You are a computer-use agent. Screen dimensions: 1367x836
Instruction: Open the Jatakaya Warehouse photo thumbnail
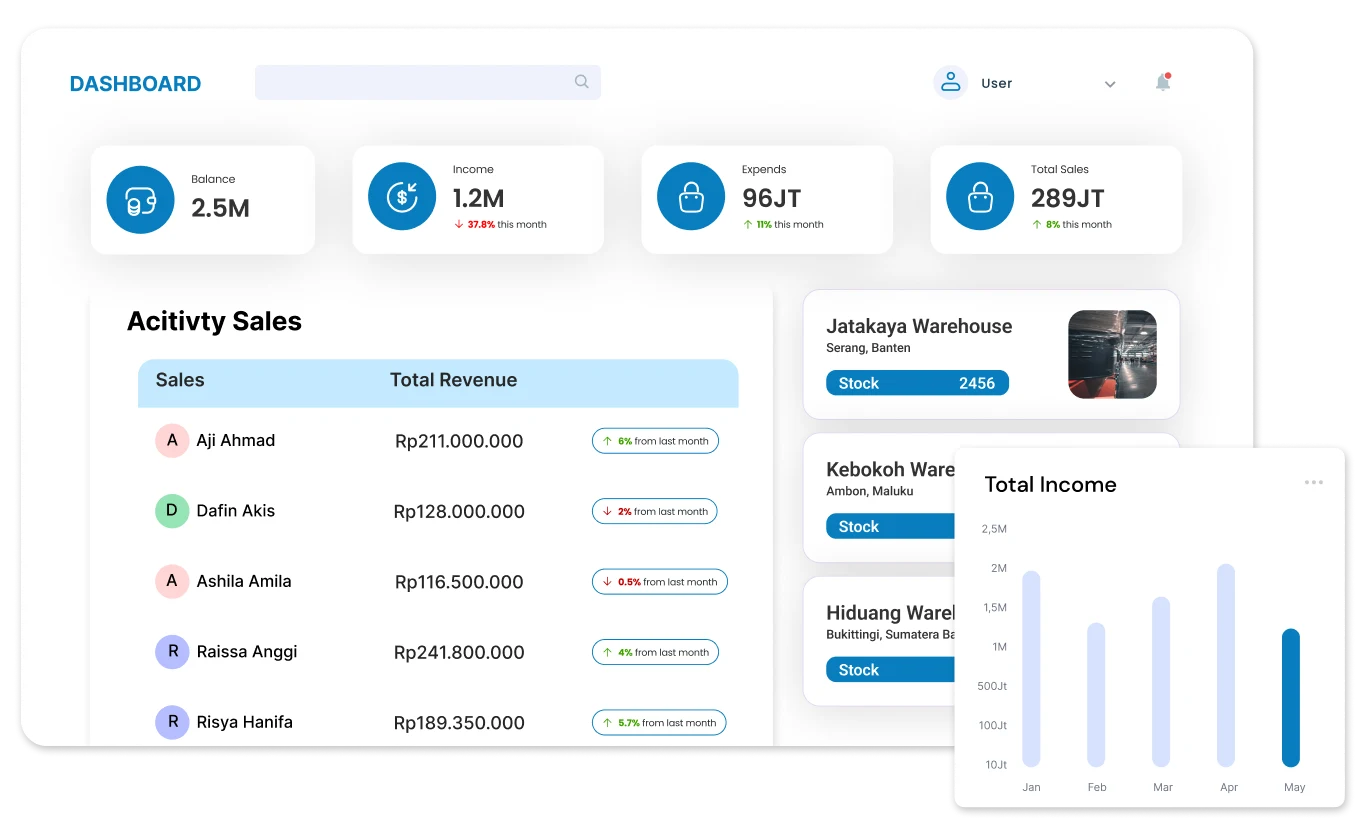tap(1112, 354)
